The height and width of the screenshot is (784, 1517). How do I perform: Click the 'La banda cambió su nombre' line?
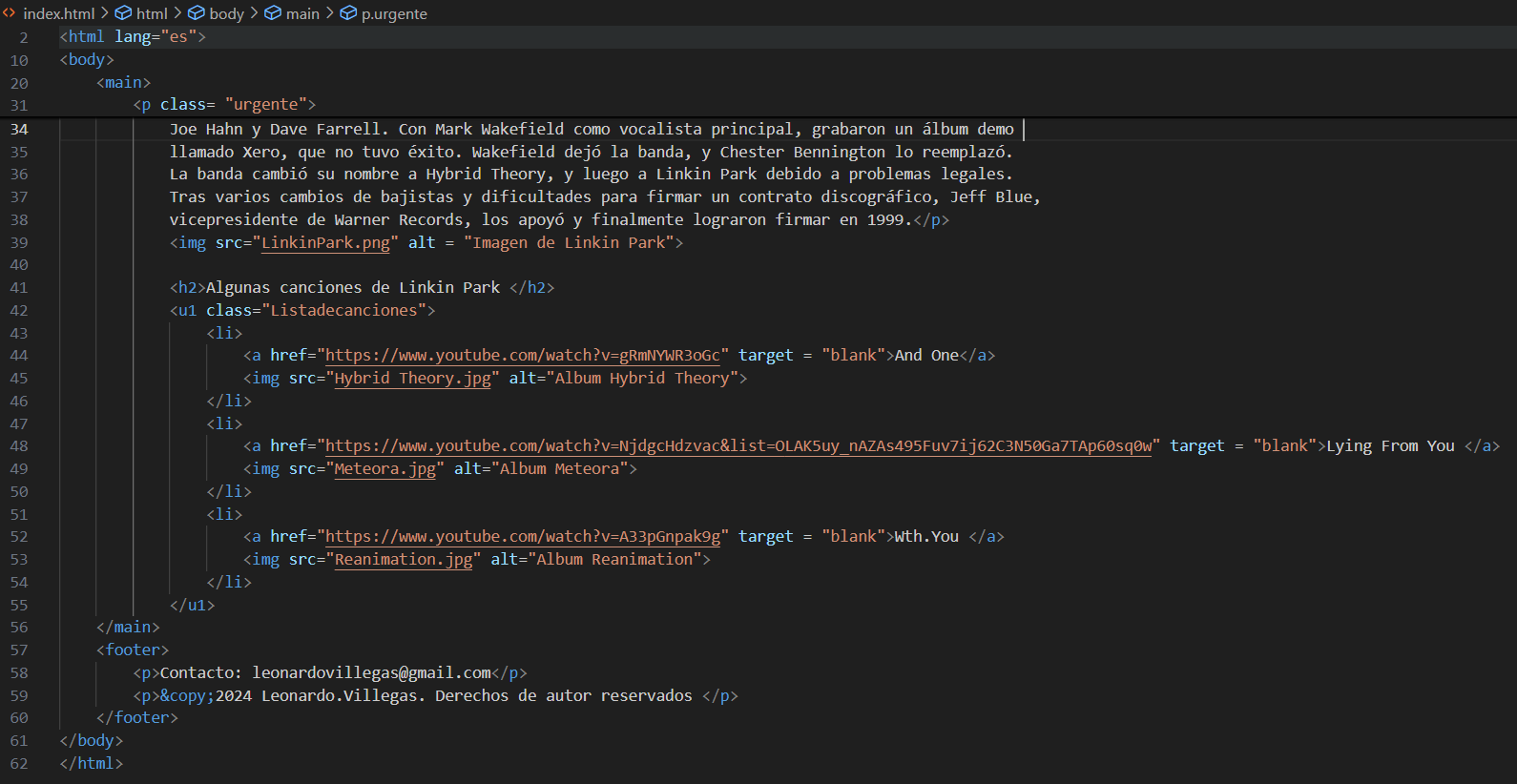pos(592,175)
